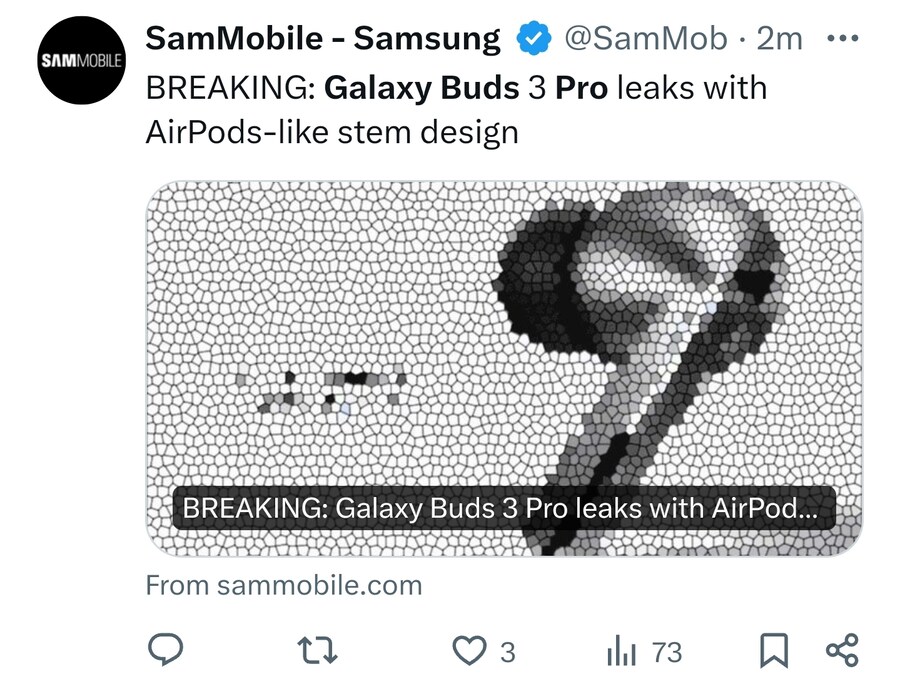Click the dark card headline caption overlay

(x=500, y=509)
